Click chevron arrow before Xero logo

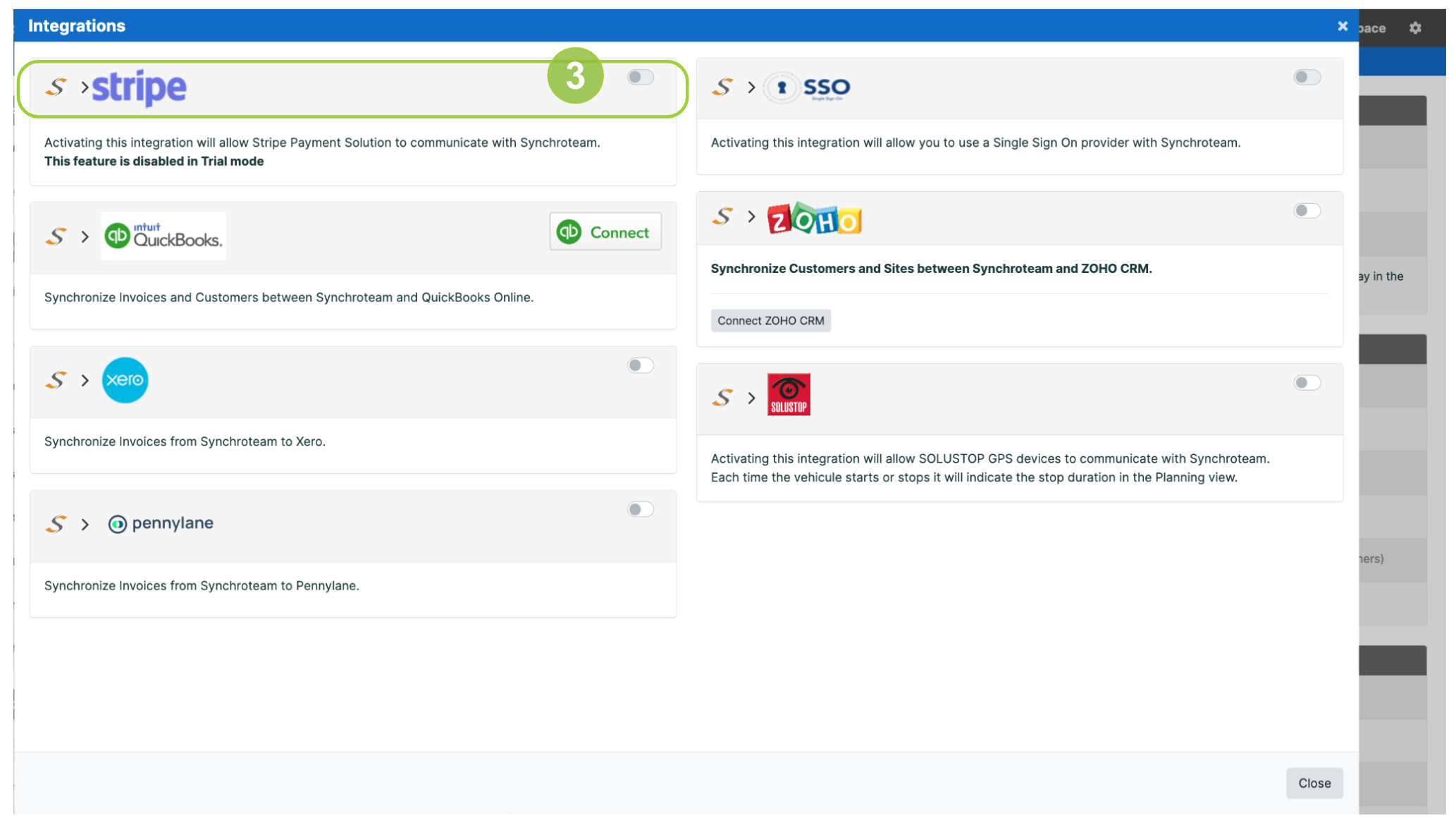[85, 380]
